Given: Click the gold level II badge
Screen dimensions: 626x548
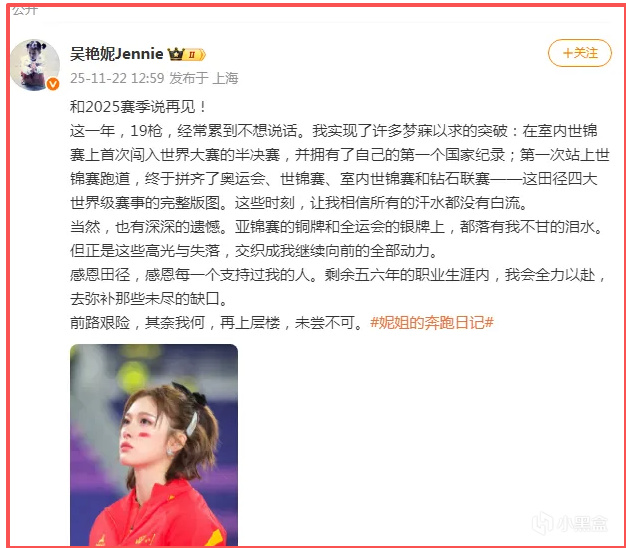Looking at the screenshot, I should (x=195, y=54).
